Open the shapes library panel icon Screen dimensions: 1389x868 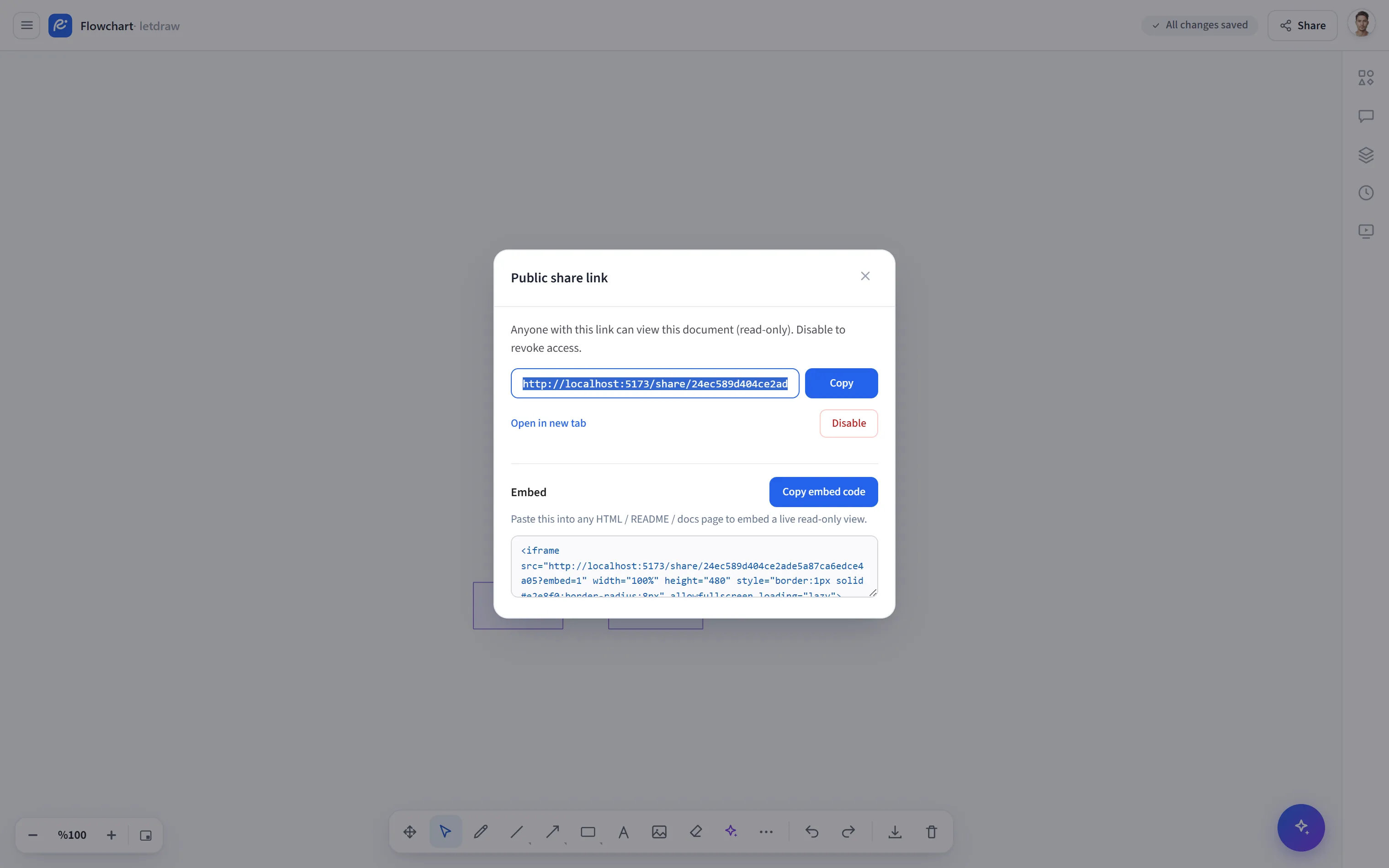tap(1365, 78)
